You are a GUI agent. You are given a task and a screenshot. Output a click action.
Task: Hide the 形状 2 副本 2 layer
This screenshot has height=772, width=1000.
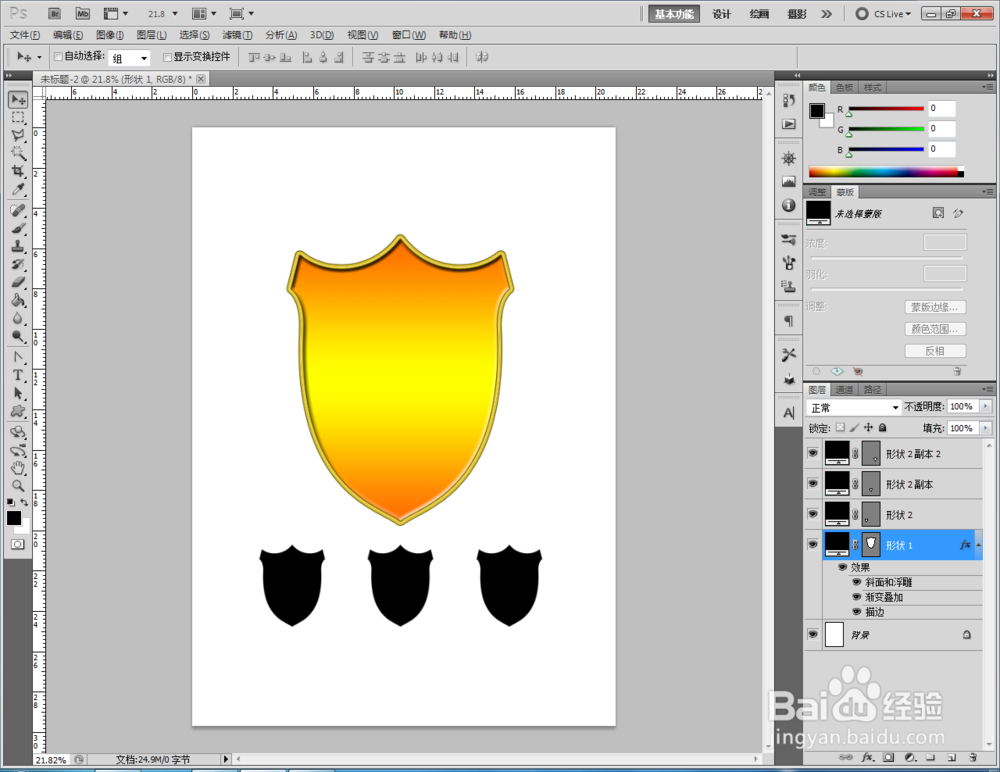812,453
